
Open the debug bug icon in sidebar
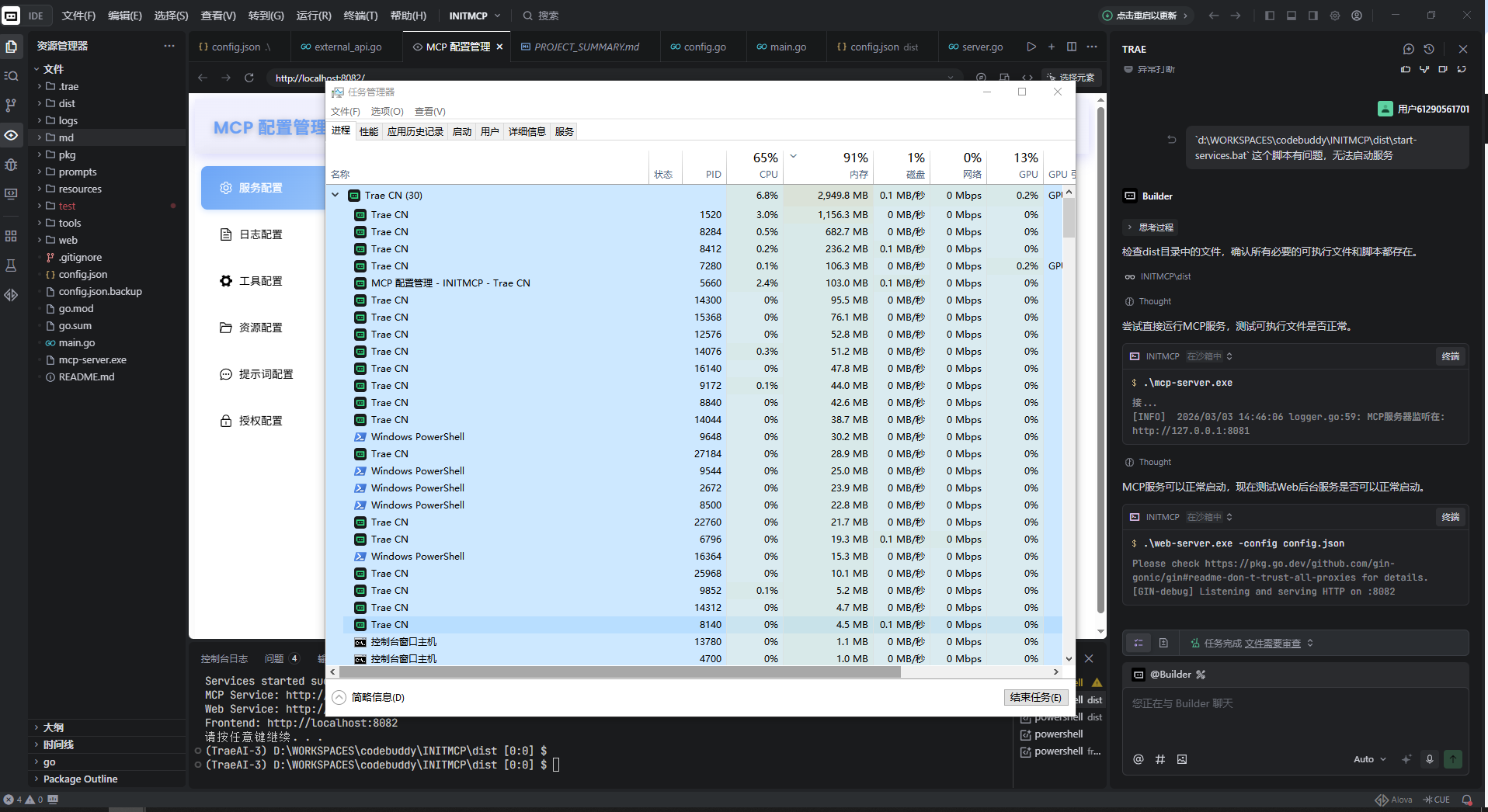(x=11, y=165)
